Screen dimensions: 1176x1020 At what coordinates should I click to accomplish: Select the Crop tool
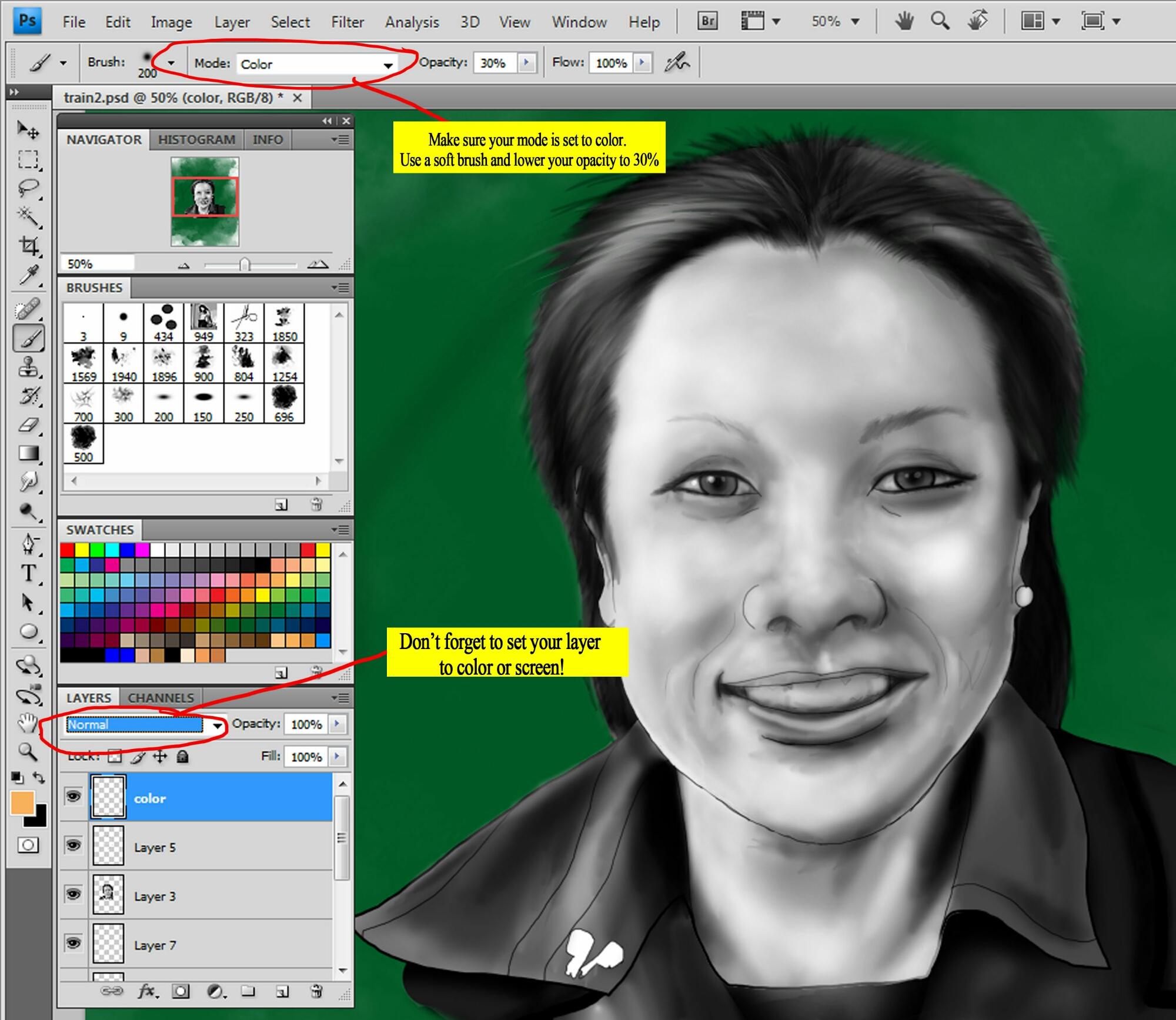29,245
